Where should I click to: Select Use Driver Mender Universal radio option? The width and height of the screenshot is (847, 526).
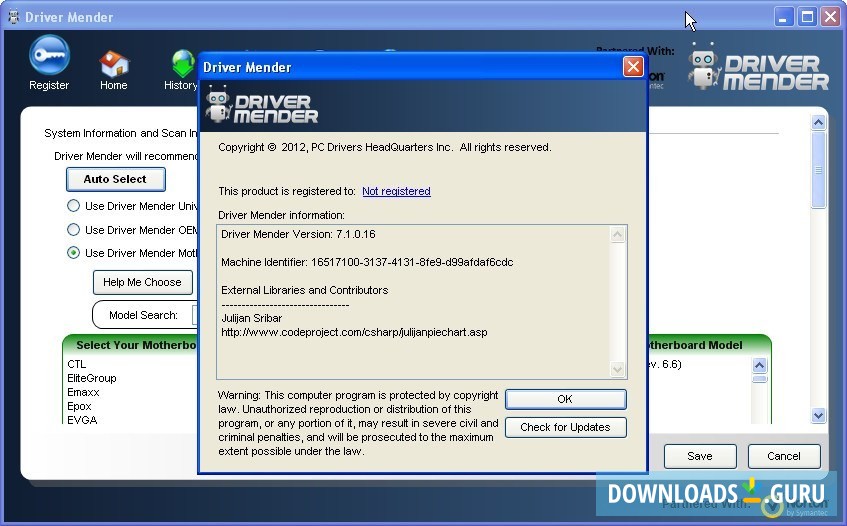click(x=73, y=206)
